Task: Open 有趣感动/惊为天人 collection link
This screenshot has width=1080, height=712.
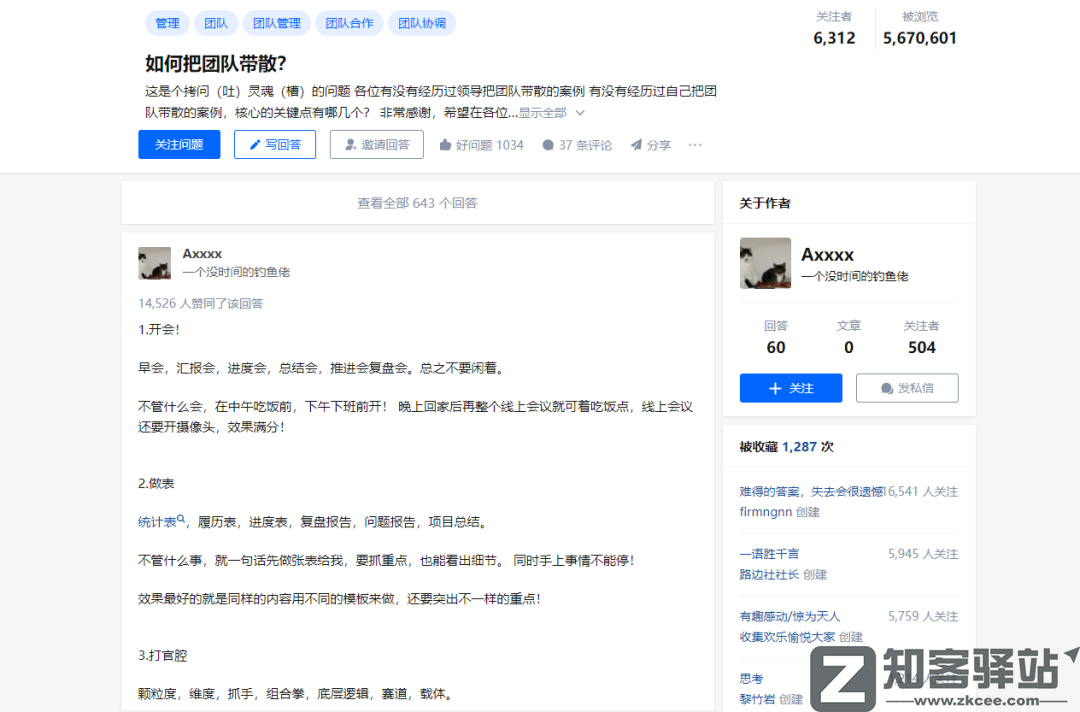Action: [x=790, y=616]
